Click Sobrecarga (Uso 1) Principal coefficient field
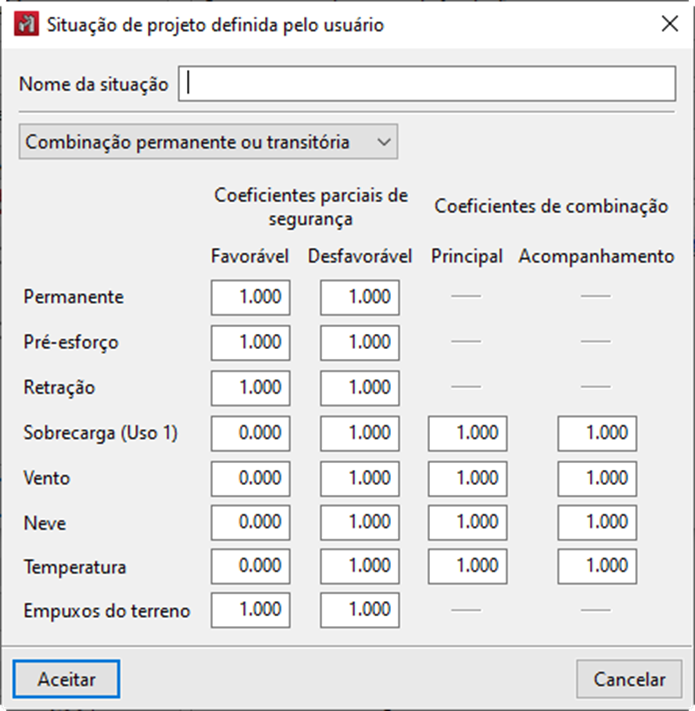The height and width of the screenshot is (711, 695). point(467,433)
